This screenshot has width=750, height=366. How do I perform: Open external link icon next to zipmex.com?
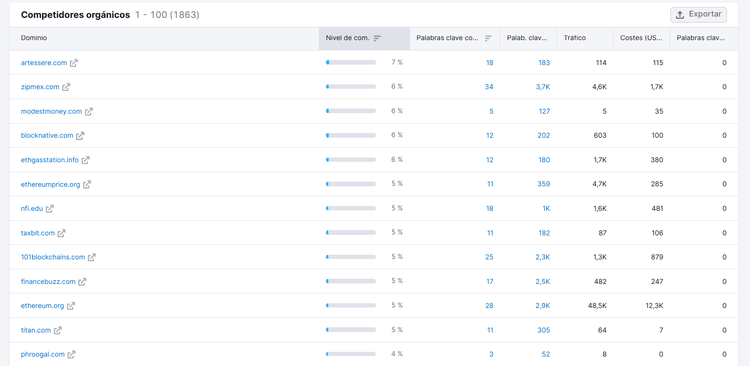[x=66, y=87]
